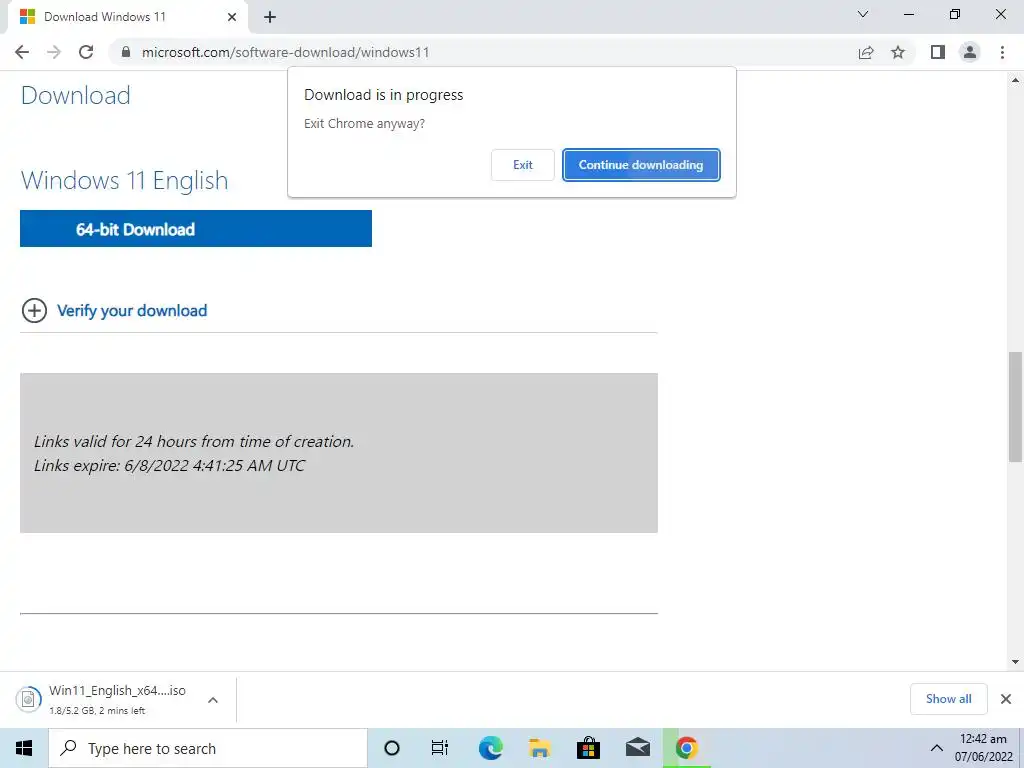Expand Verify your download section

(35, 311)
